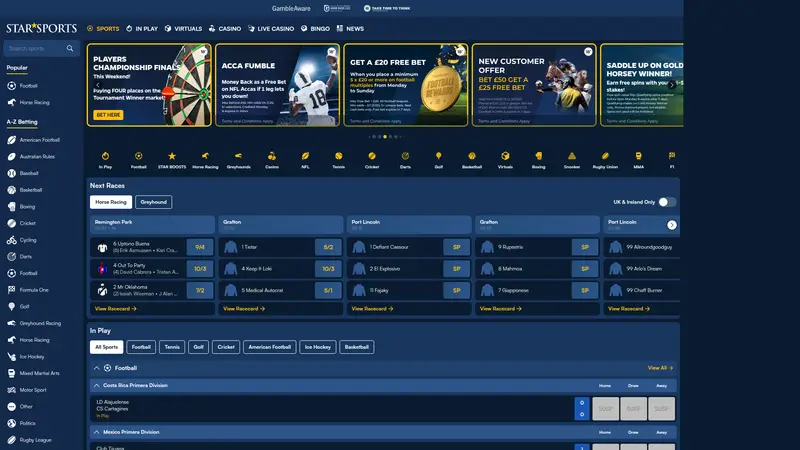Go to the next promo banner
Image resolution: width=800 pixels, height=450 pixels.
click(x=671, y=85)
